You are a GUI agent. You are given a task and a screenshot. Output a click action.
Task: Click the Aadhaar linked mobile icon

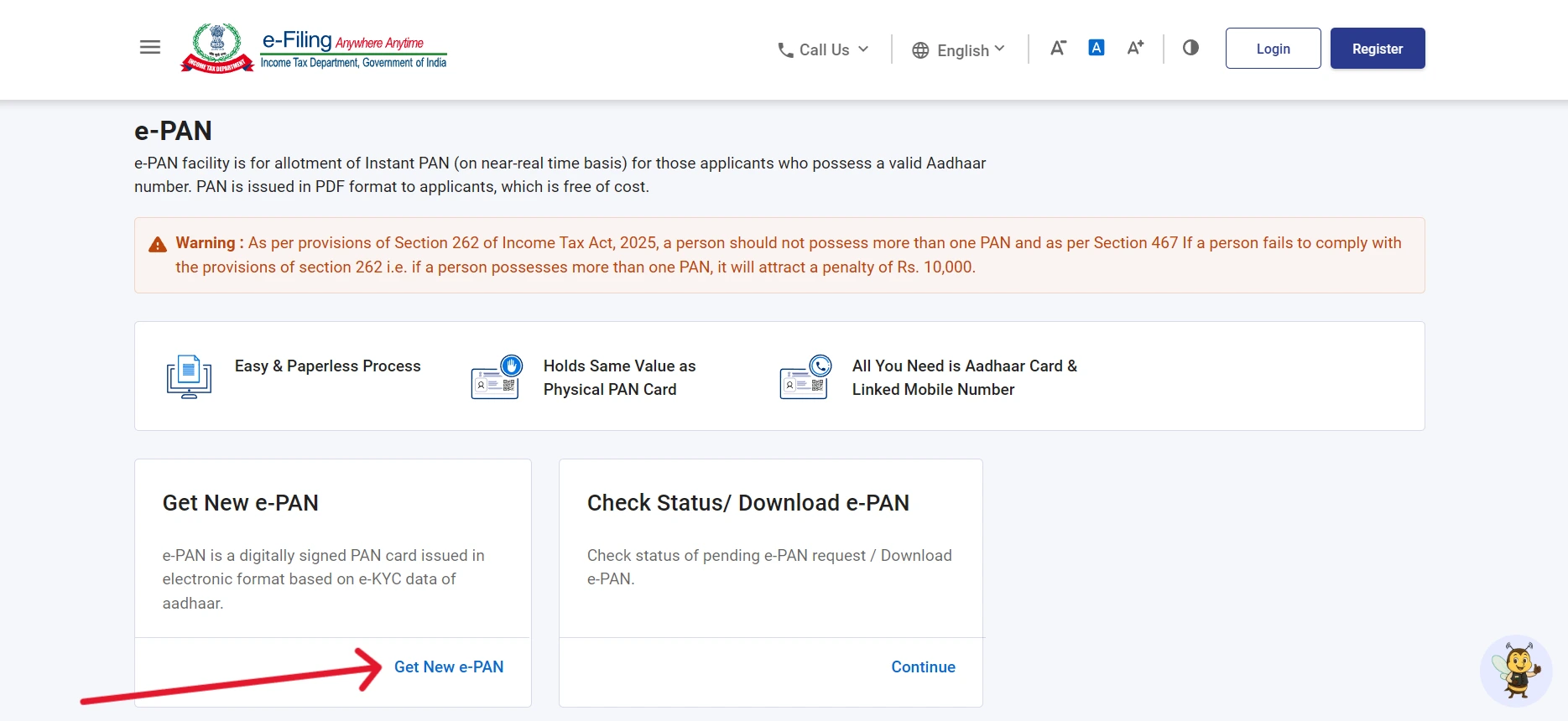pos(805,376)
